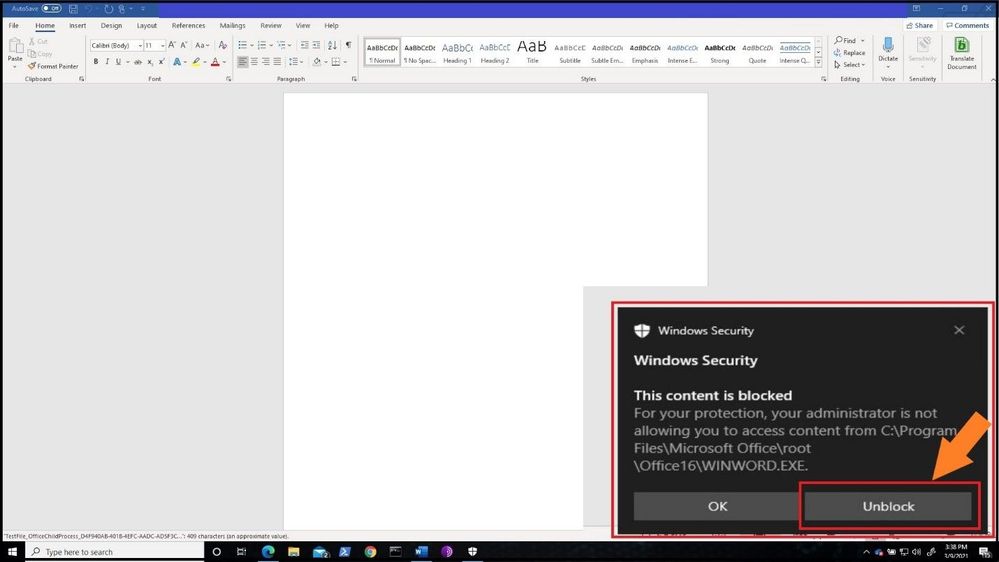Open the font name dropdown (Calibri Body)
Viewport: 999px width, 562px height.
(x=140, y=45)
